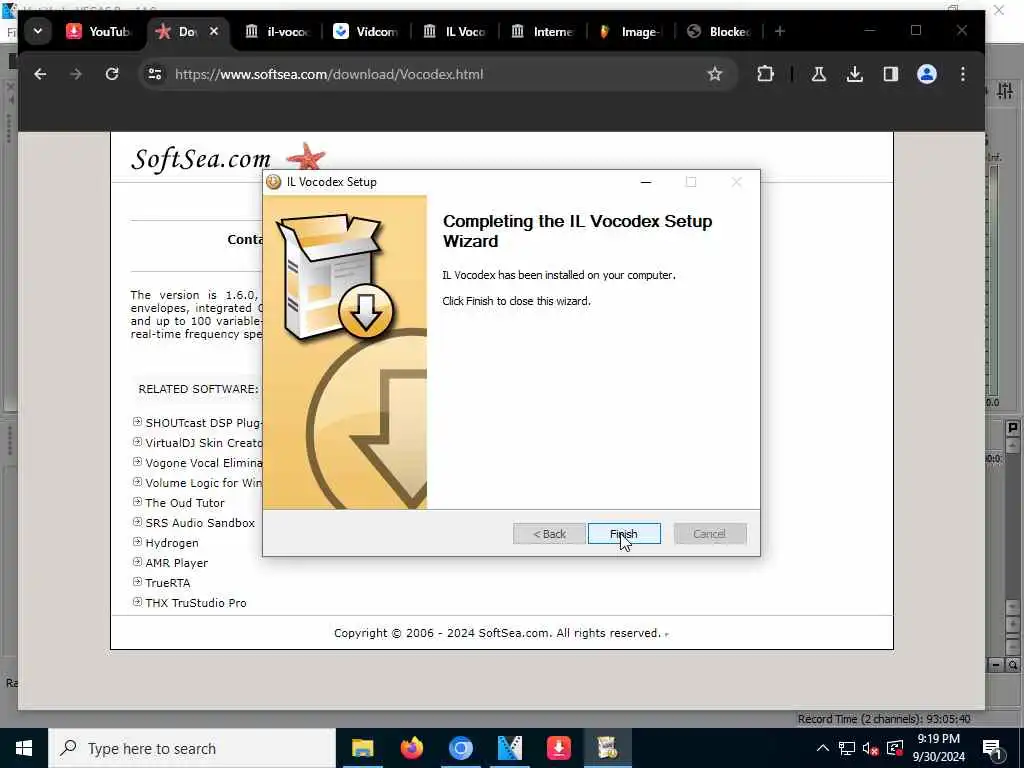Image resolution: width=1024 pixels, height=768 pixels.
Task: Open the Hydrogen software link
Action: tap(172, 543)
